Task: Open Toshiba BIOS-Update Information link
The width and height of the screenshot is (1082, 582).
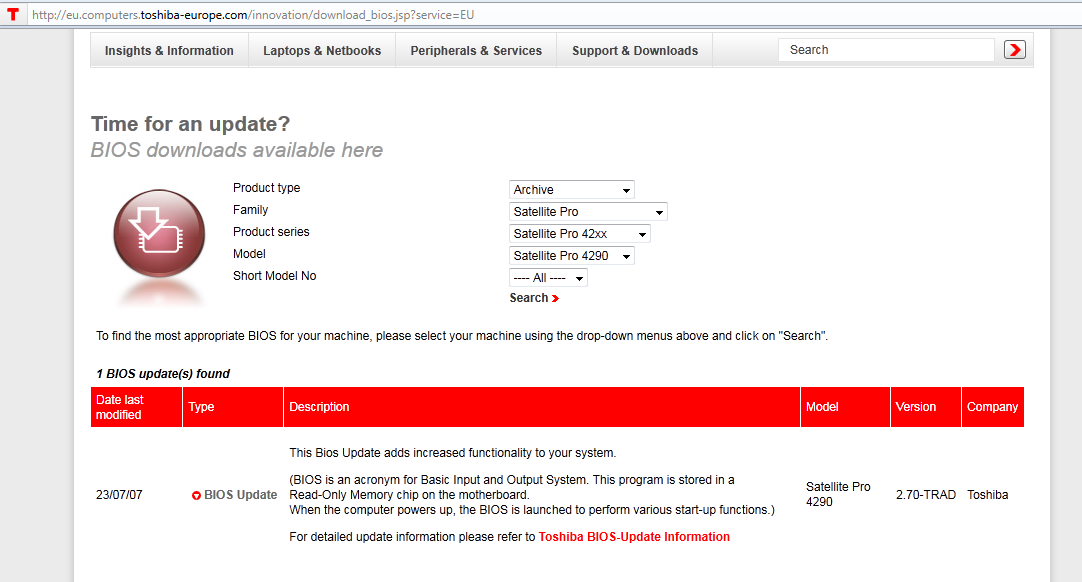Action: click(x=634, y=537)
